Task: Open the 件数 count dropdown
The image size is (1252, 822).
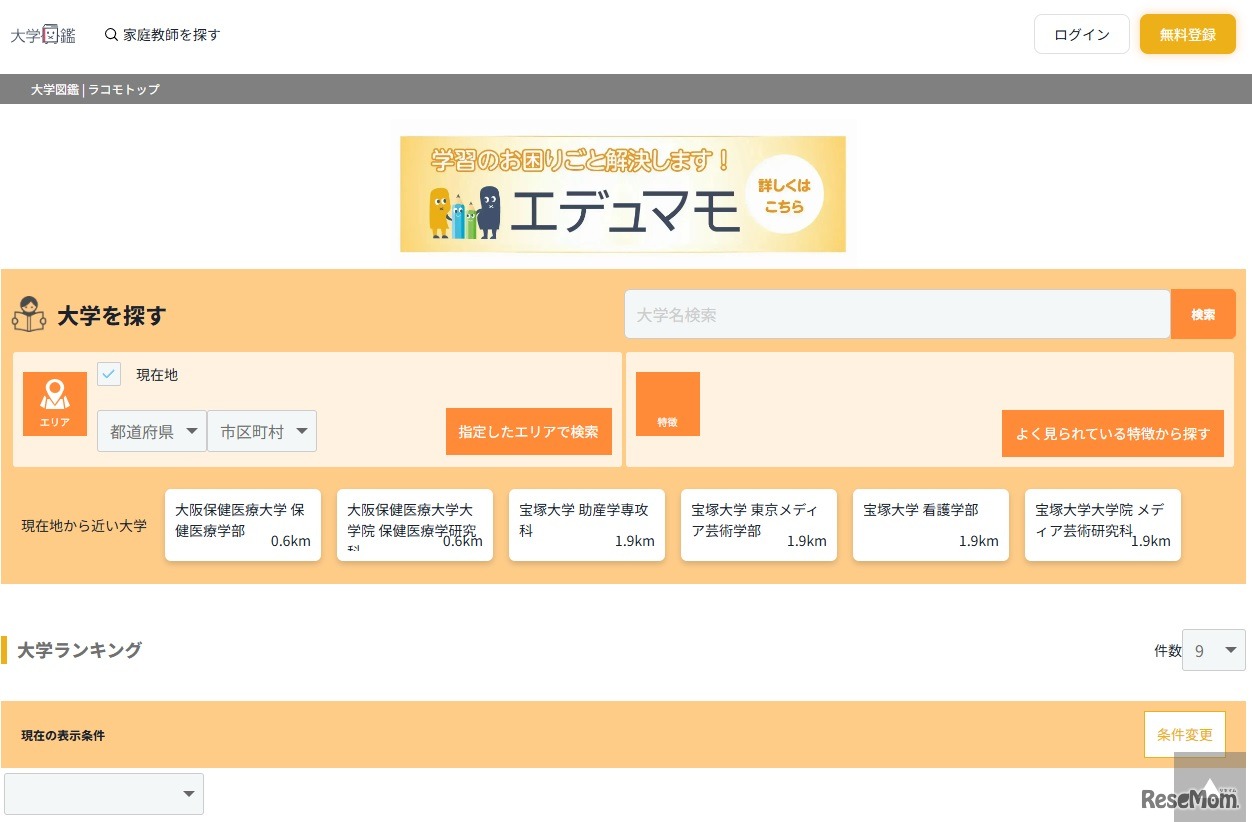Action: coord(1213,651)
